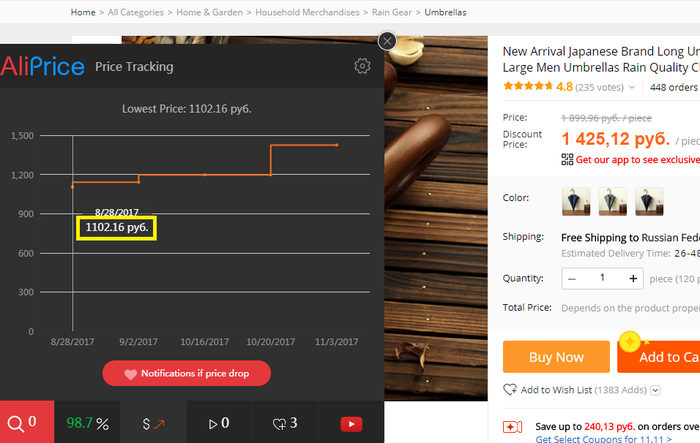
Task: Decrease quantity with the minus button
Action: click(572, 278)
